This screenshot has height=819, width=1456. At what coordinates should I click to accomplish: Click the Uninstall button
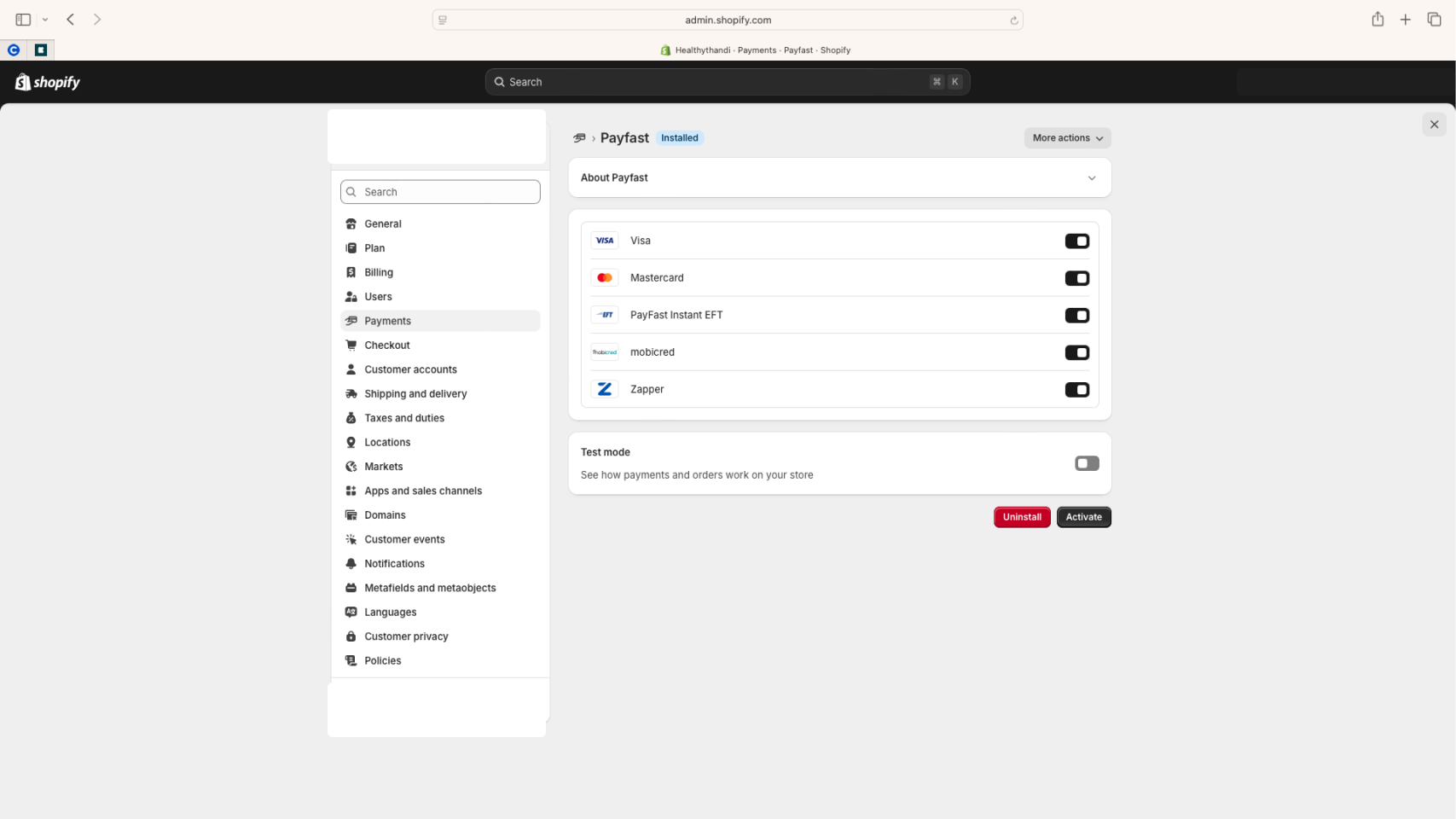pyautogui.click(x=1022, y=517)
